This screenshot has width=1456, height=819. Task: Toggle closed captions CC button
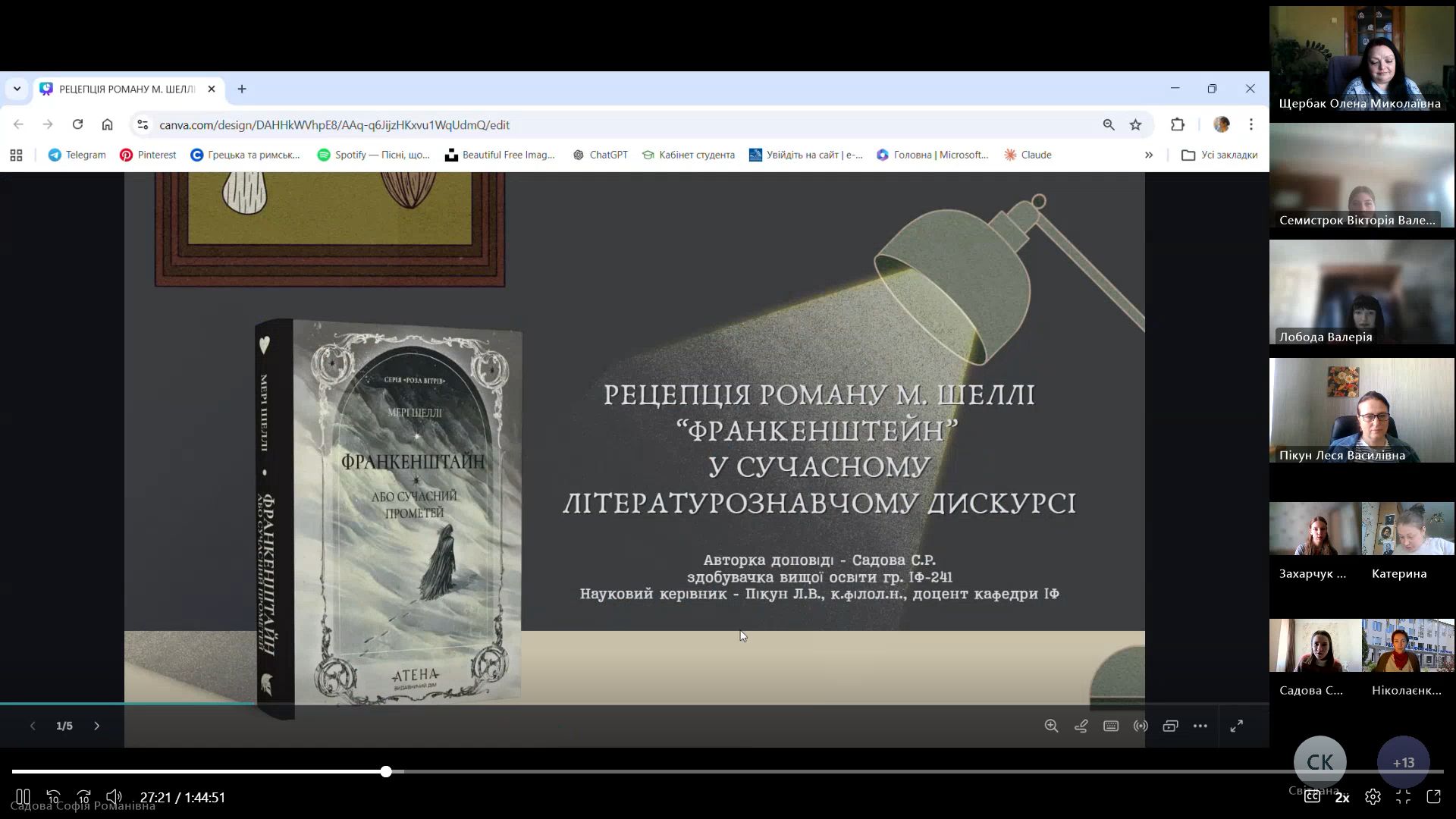point(1312,797)
